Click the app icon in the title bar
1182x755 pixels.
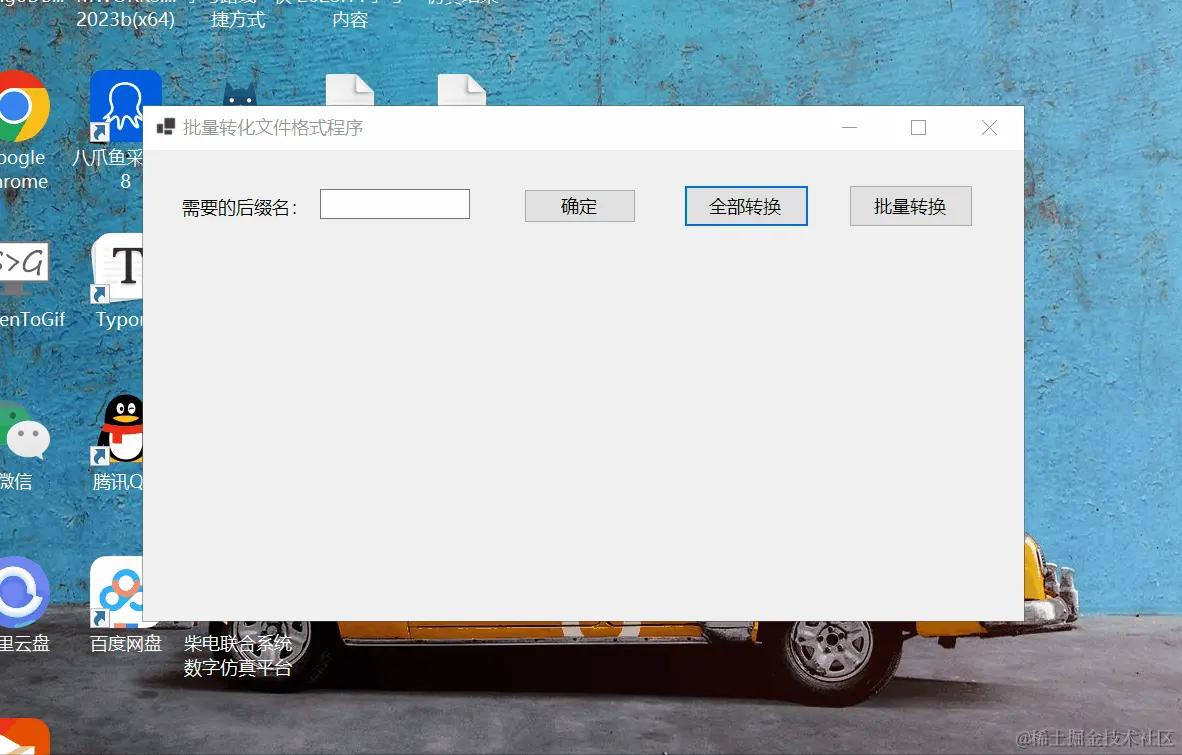(x=165, y=127)
